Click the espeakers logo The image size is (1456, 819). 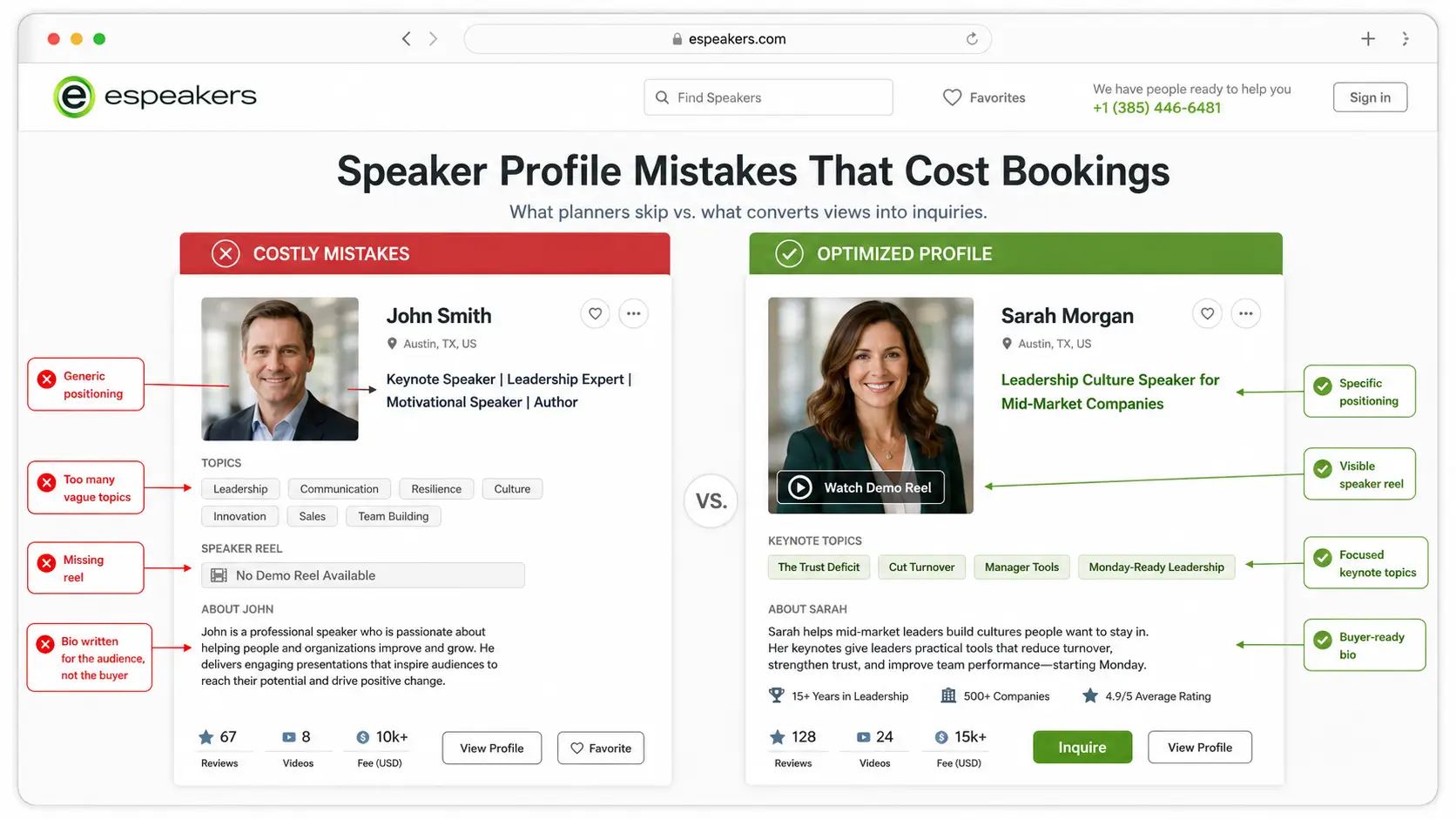(x=155, y=96)
